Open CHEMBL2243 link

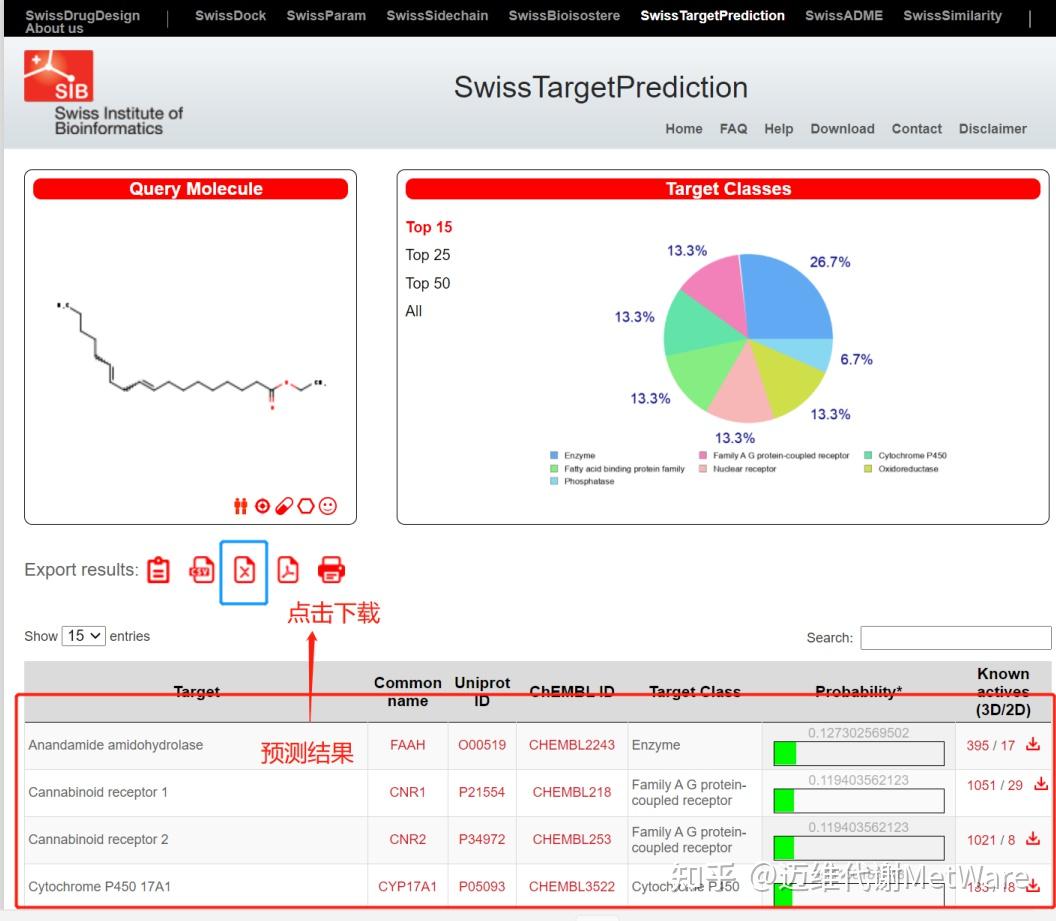click(572, 745)
